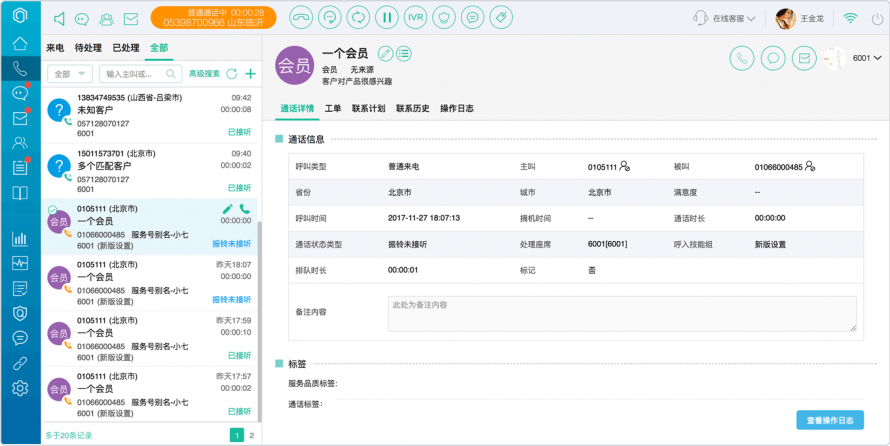The image size is (890, 446).
Task: Click the hang up call button
Action: [301, 18]
